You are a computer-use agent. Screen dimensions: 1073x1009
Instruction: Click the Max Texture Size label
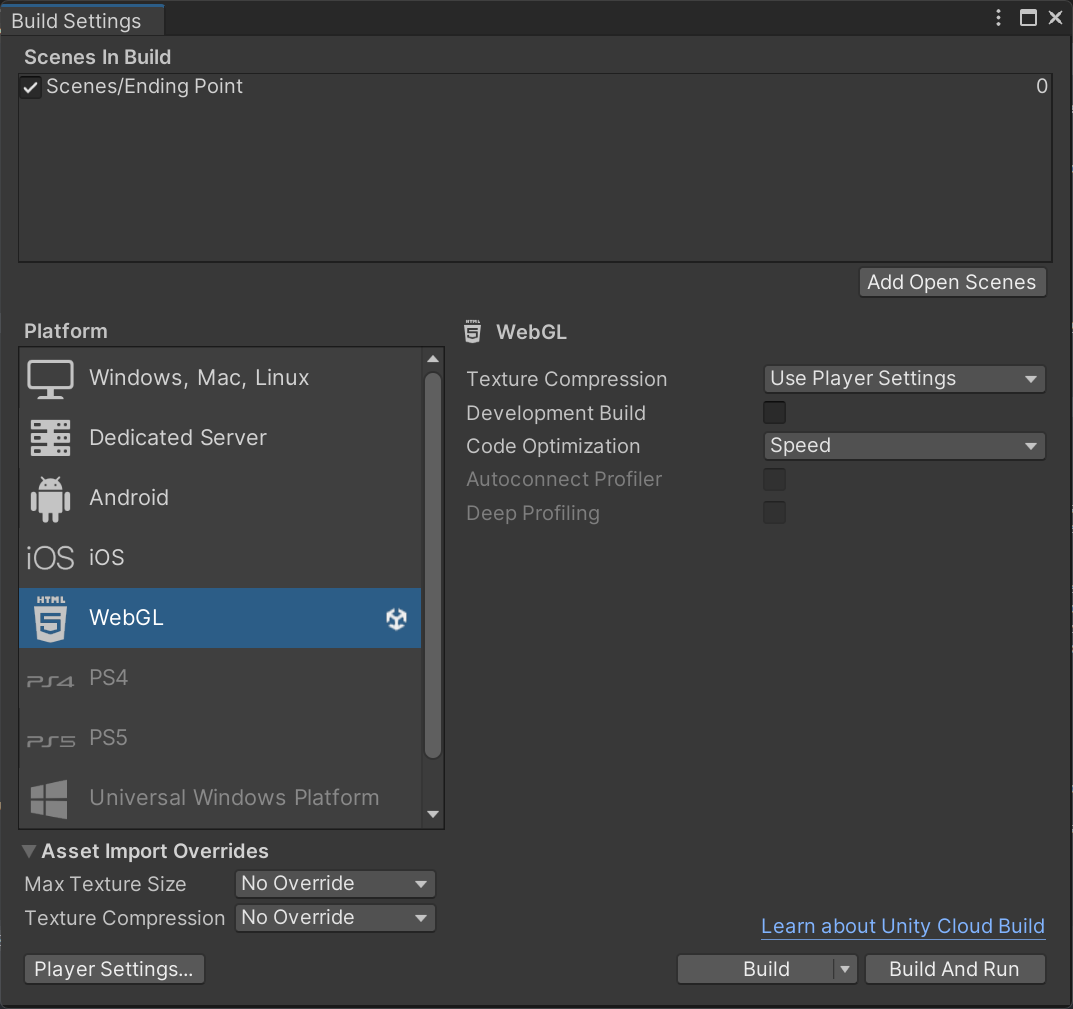(105, 884)
